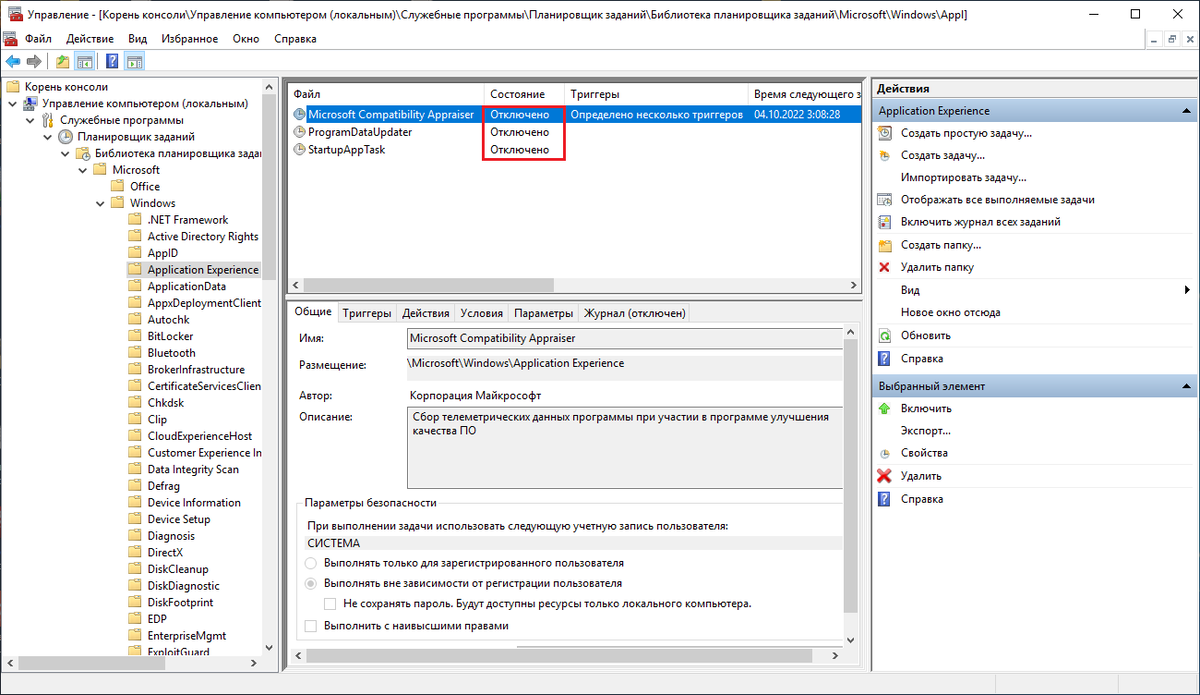The width and height of the screenshot is (1200, 695).
Task: Click the Создать простую задачу wizard icon
Action: click(884, 133)
